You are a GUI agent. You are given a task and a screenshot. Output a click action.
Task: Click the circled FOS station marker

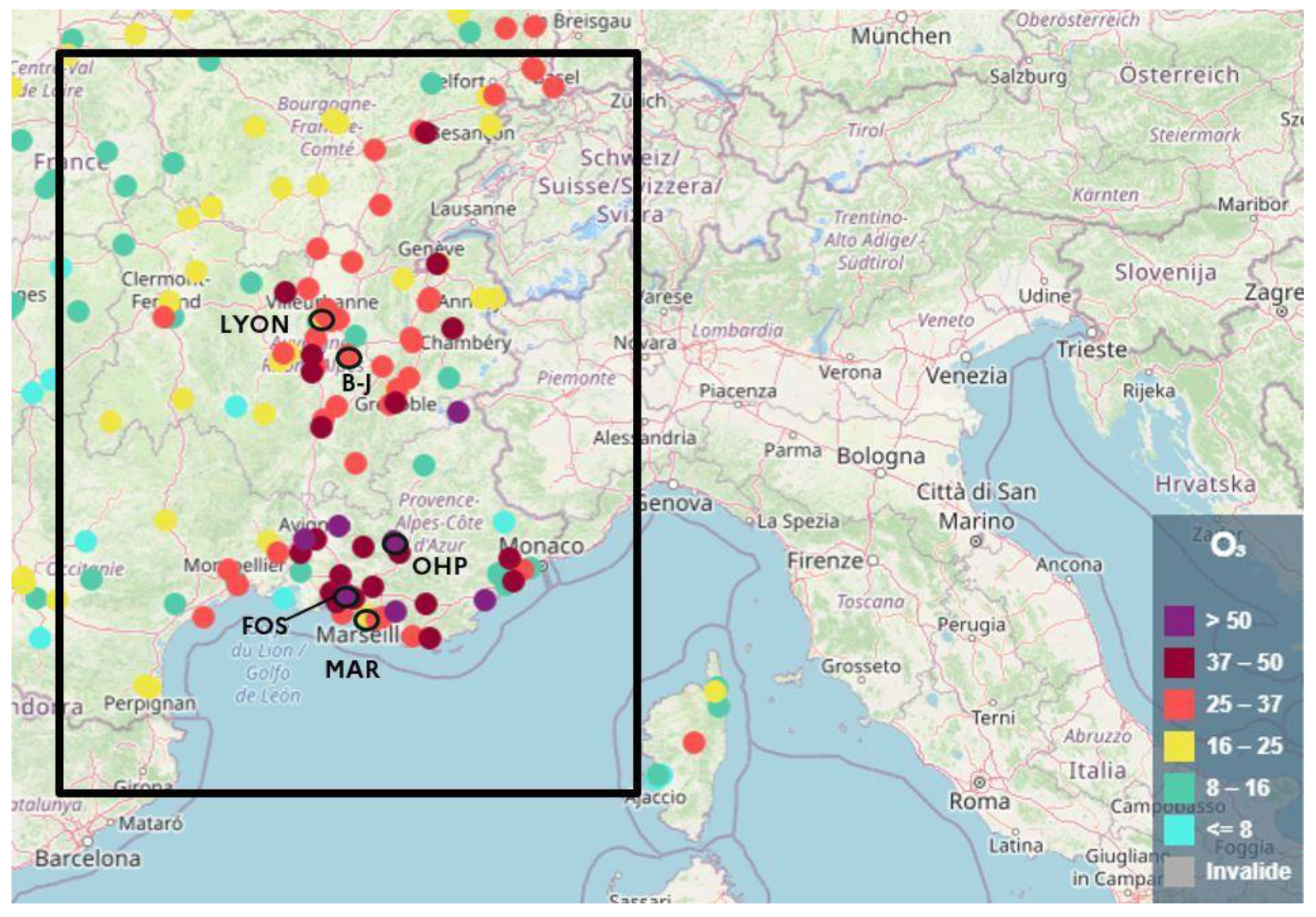[346, 597]
